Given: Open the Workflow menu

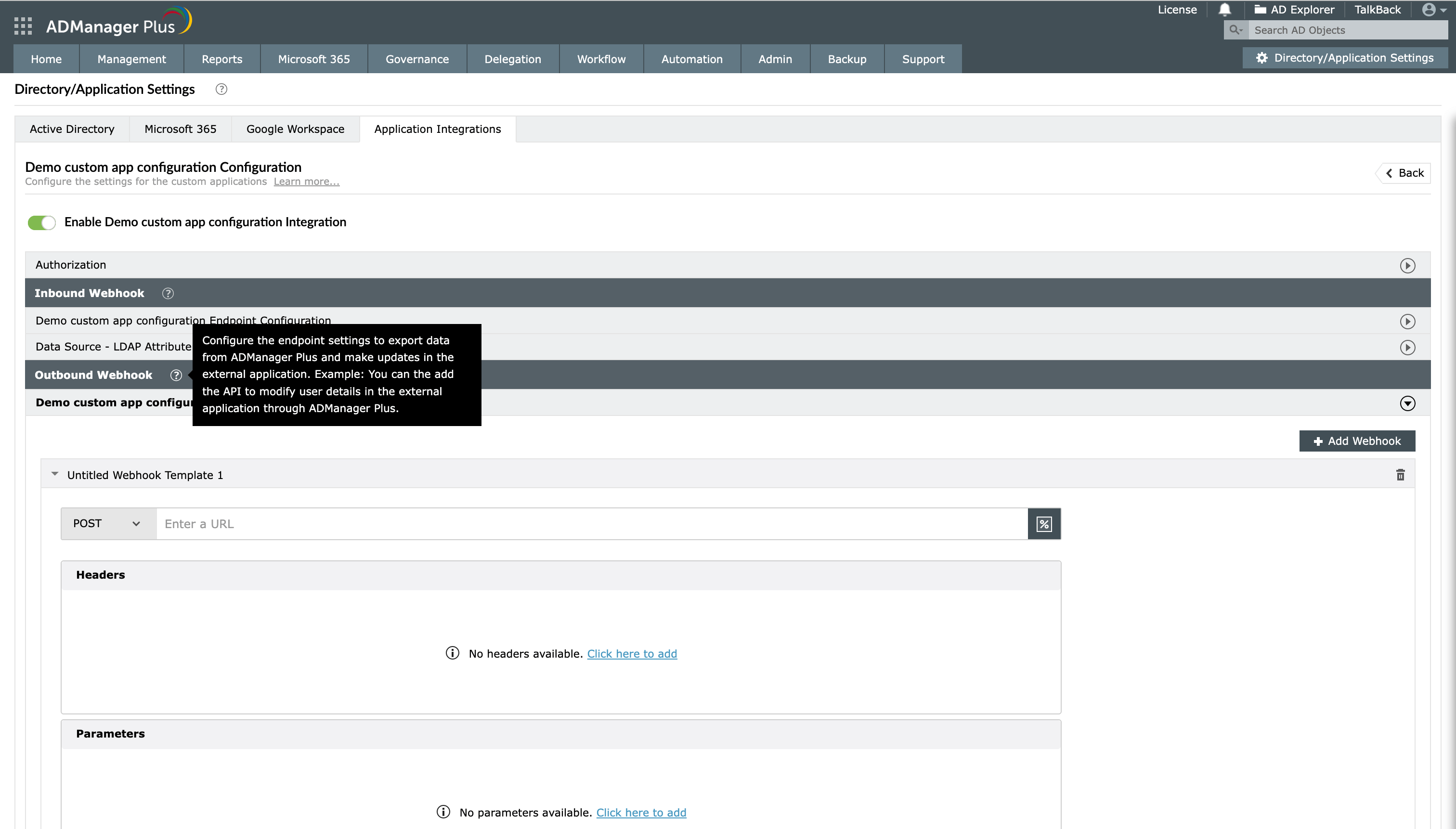Looking at the screenshot, I should tap(601, 59).
